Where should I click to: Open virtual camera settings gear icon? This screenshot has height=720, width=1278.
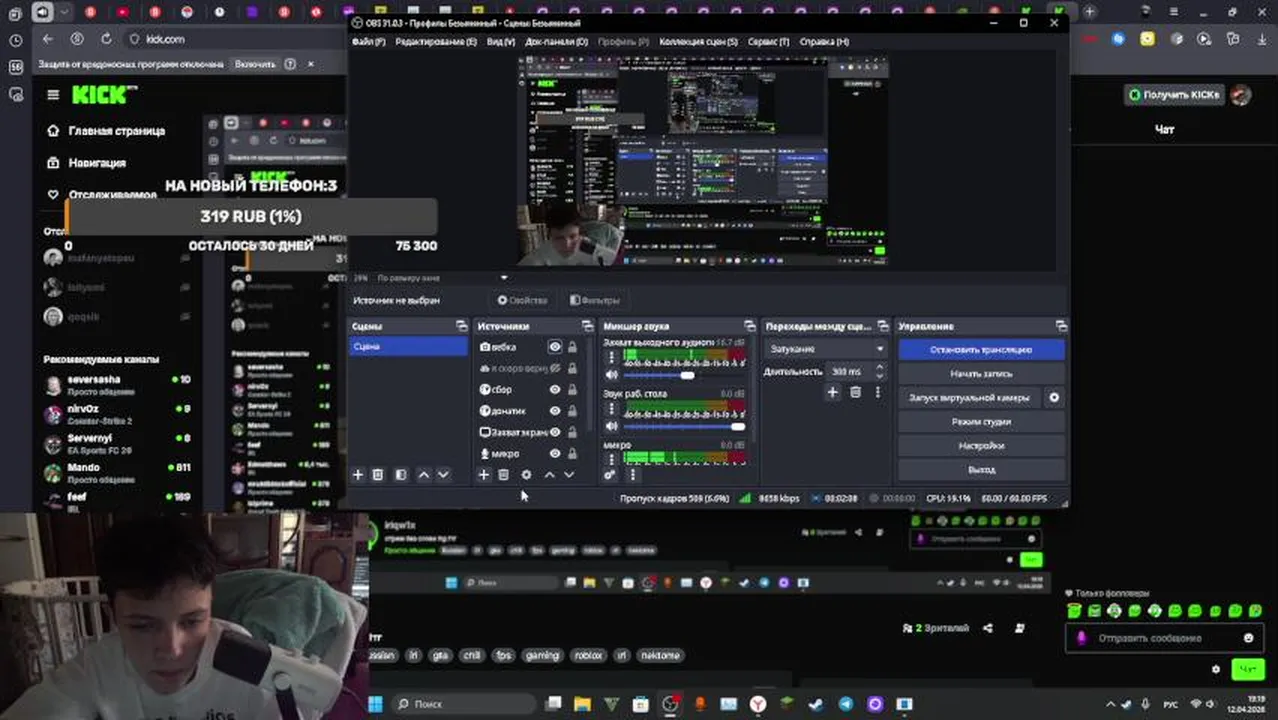point(1053,397)
